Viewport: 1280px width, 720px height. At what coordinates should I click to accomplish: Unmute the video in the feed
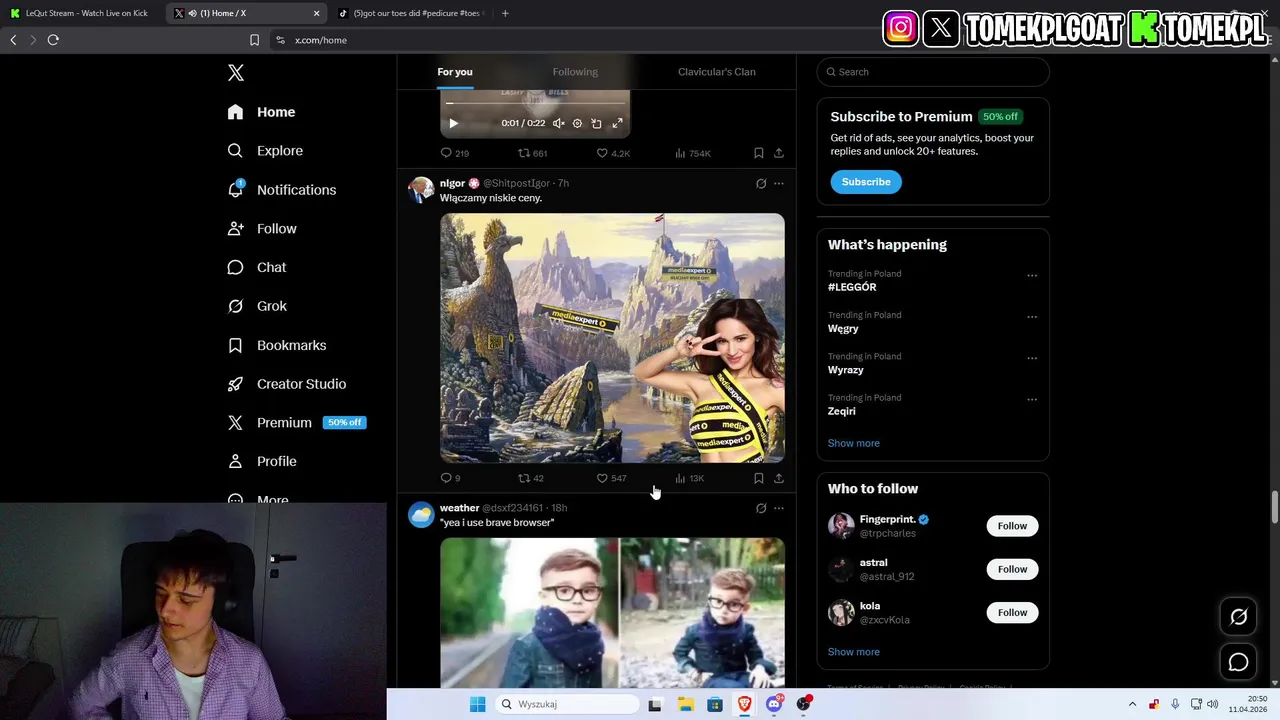pyautogui.click(x=558, y=123)
